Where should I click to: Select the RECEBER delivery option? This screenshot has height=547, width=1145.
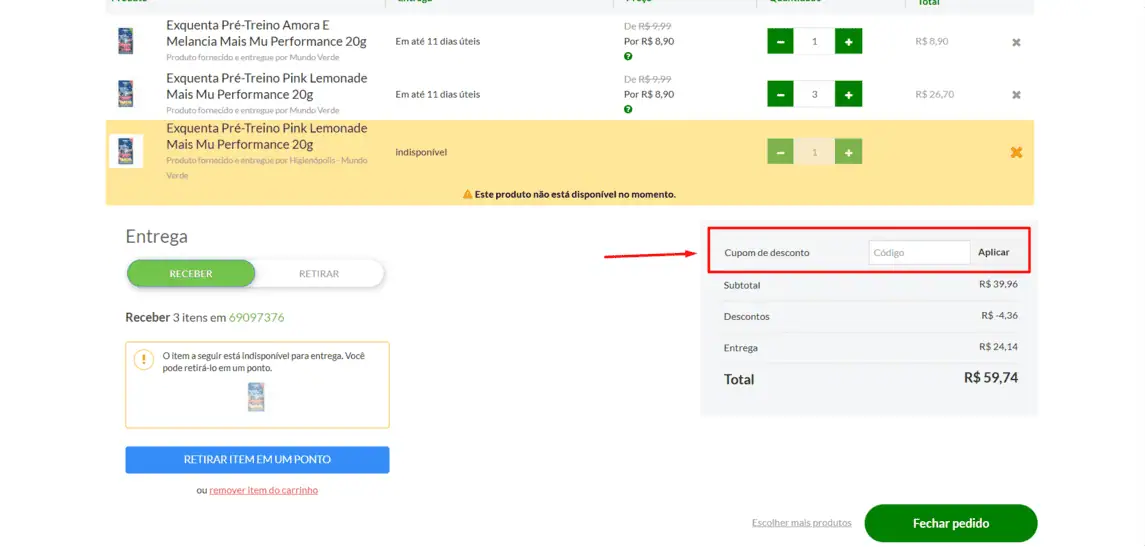191,274
